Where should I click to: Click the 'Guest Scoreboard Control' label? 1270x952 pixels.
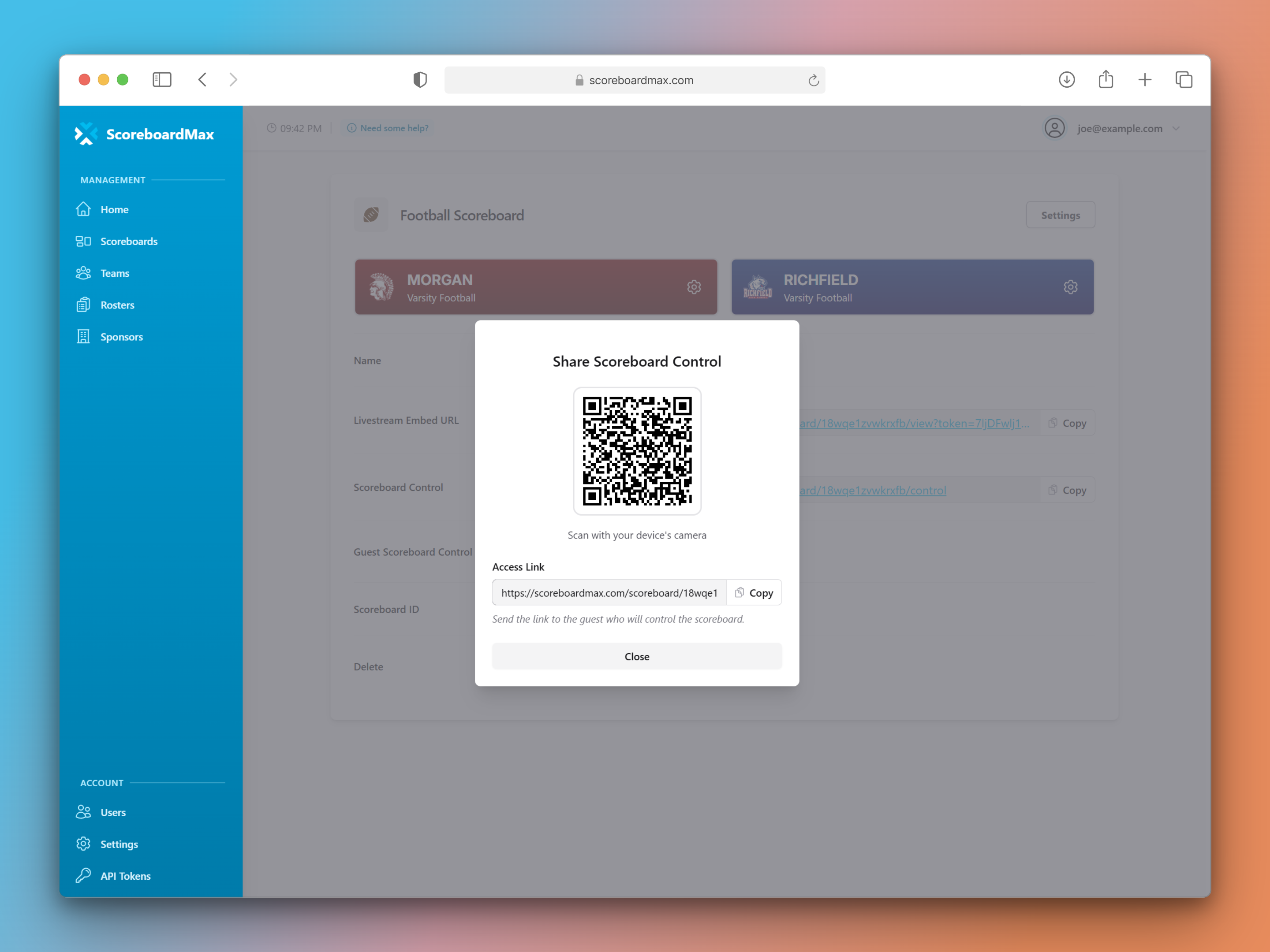413,551
